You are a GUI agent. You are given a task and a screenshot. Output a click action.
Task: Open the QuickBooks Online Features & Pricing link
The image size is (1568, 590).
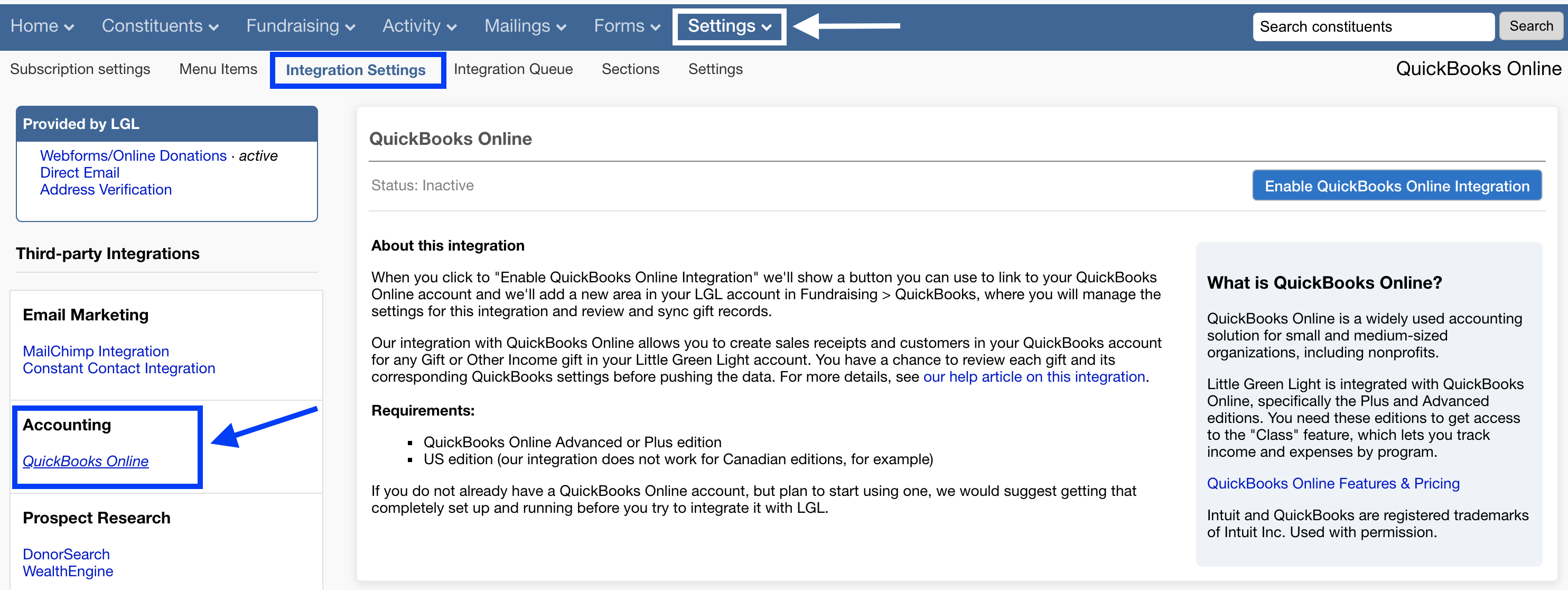click(1332, 483)
